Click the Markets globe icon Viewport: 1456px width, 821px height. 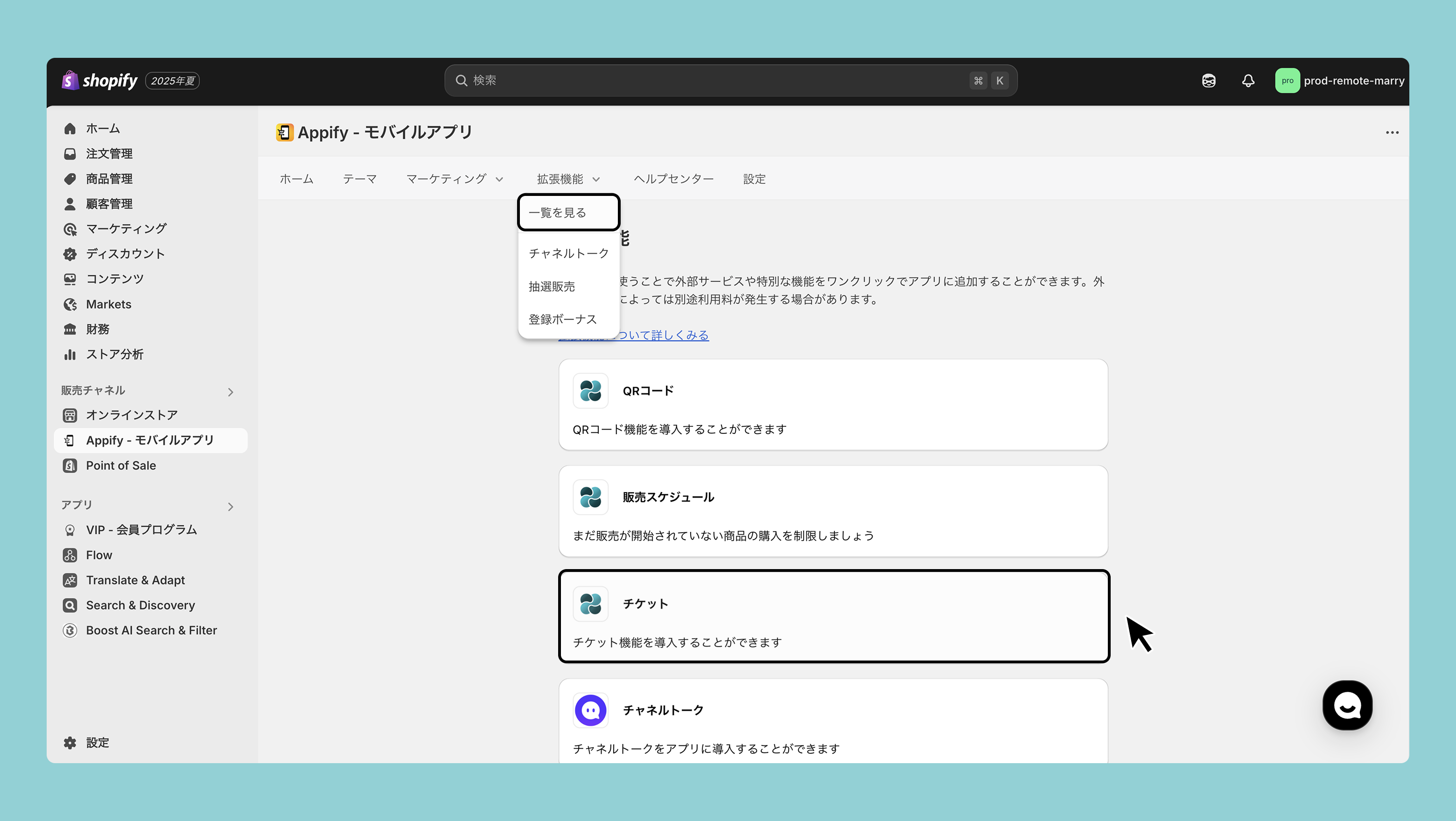pos(70,304)
